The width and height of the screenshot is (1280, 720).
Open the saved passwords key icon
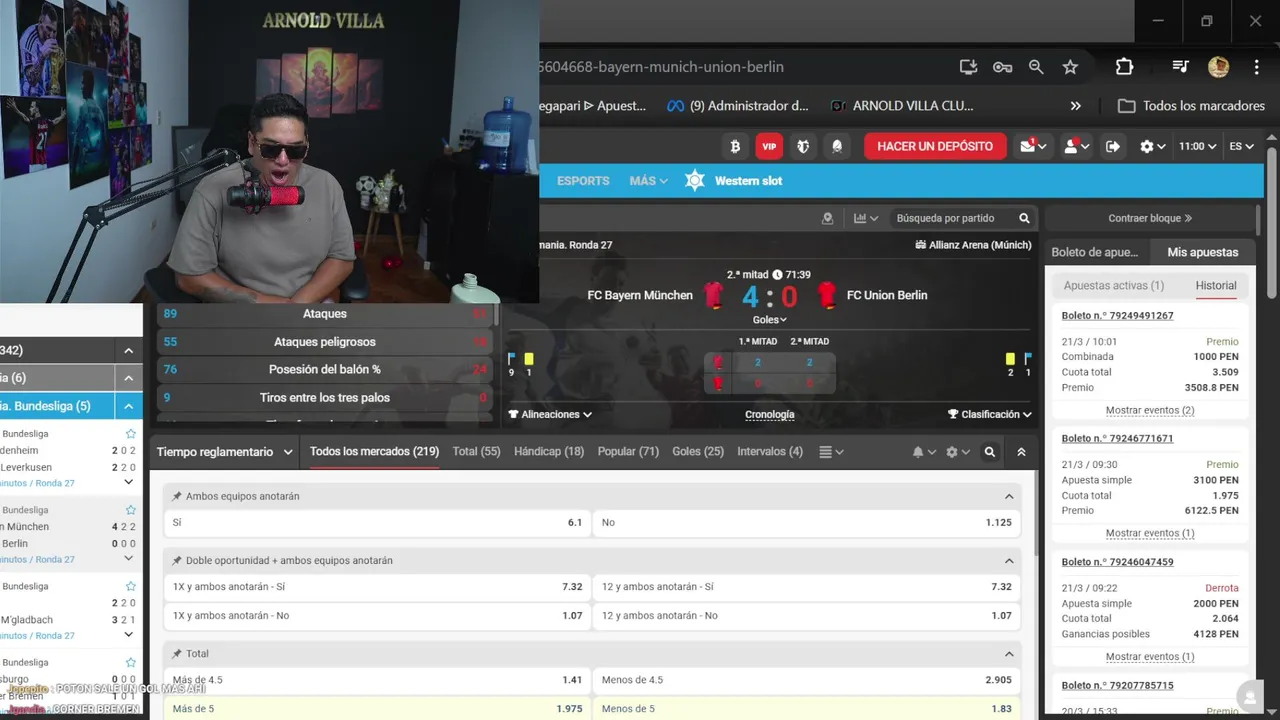(x=1002, y=67)
